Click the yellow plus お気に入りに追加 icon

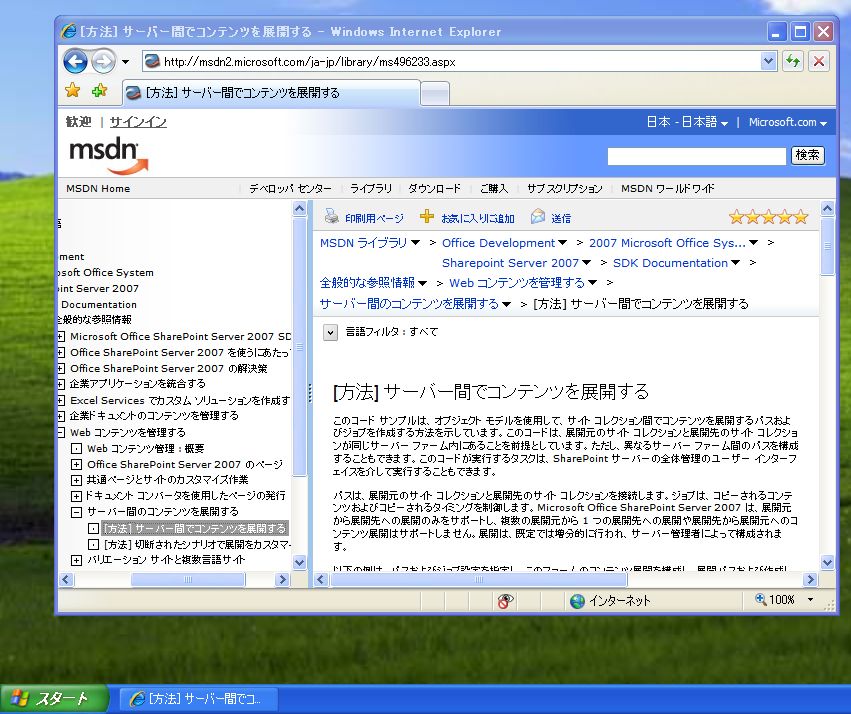pos(427,216)
